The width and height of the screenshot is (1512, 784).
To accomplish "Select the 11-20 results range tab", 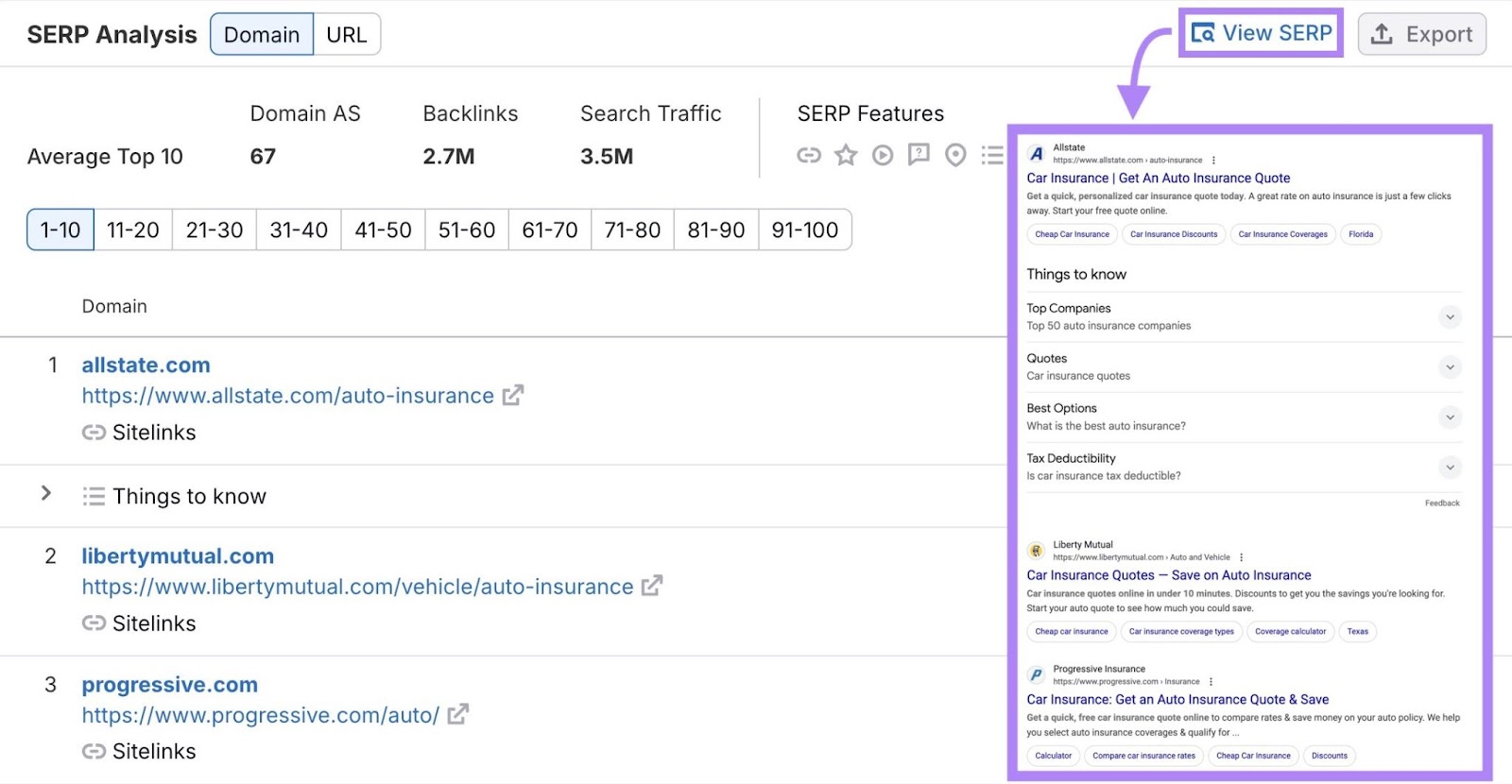I will tap(132, 230).
